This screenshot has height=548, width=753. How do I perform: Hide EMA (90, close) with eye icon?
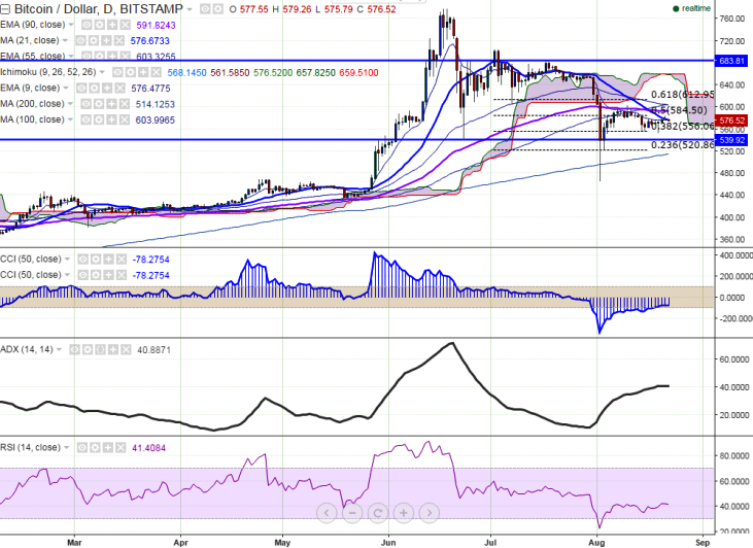pyautogui.click(x=86, y=25)
